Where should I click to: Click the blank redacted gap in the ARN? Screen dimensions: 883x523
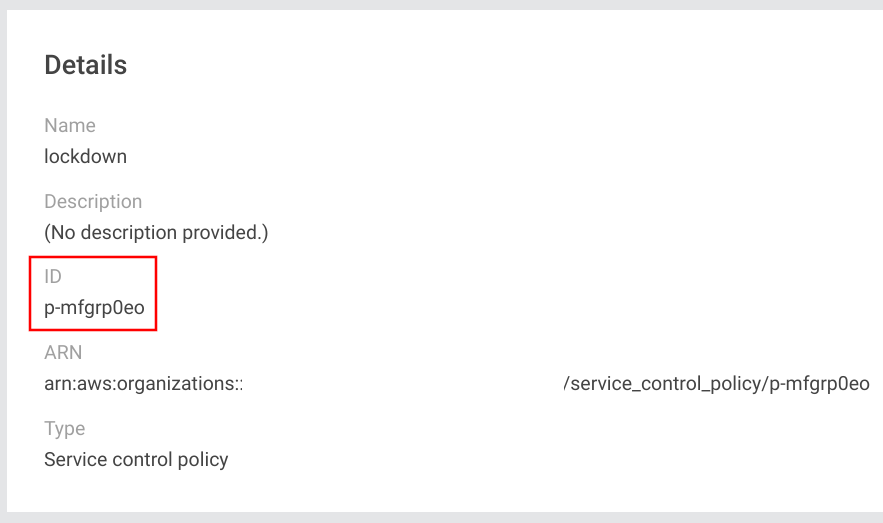tap(400, 383)
